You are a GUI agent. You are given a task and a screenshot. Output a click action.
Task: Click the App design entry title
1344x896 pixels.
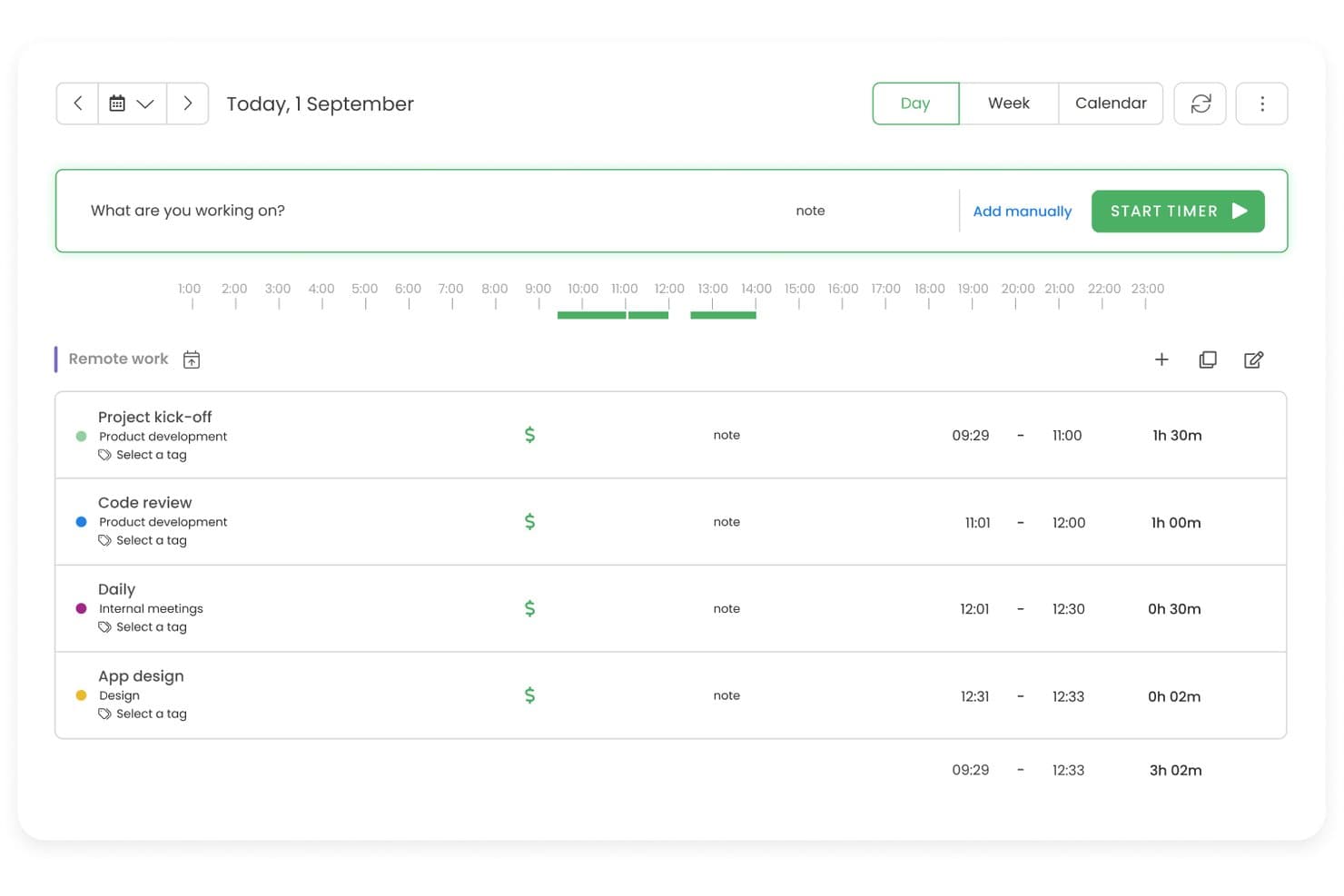tap(141, 676)
